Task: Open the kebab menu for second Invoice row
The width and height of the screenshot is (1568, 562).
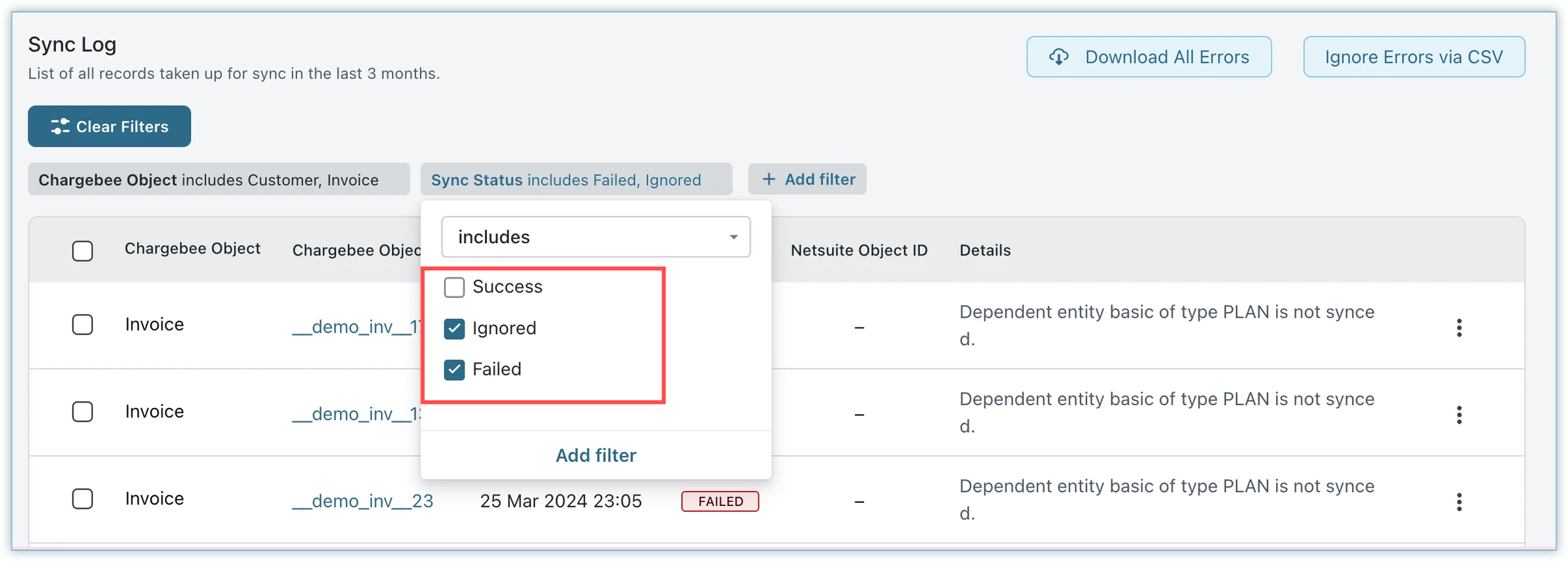Action: [1459, 414]
